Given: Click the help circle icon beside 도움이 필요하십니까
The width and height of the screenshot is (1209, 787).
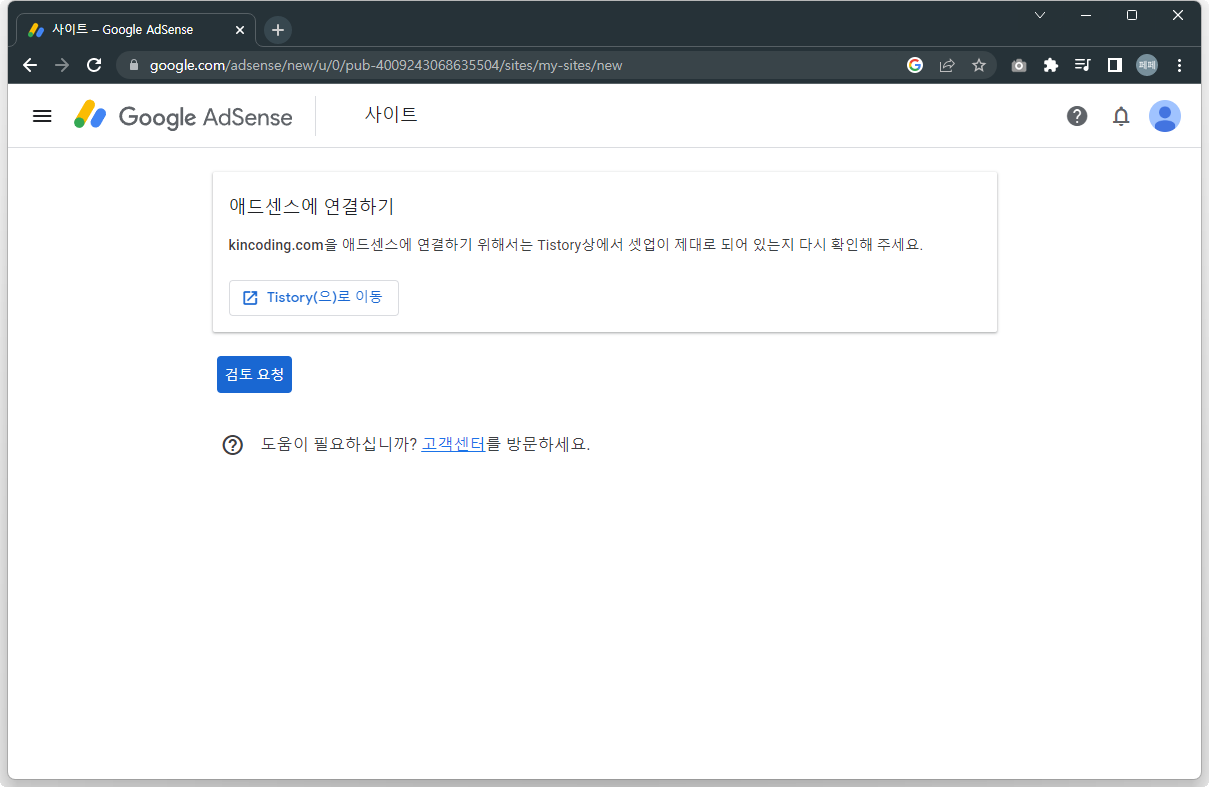Looking at the screenshot, I should click(x=233, y=445).
